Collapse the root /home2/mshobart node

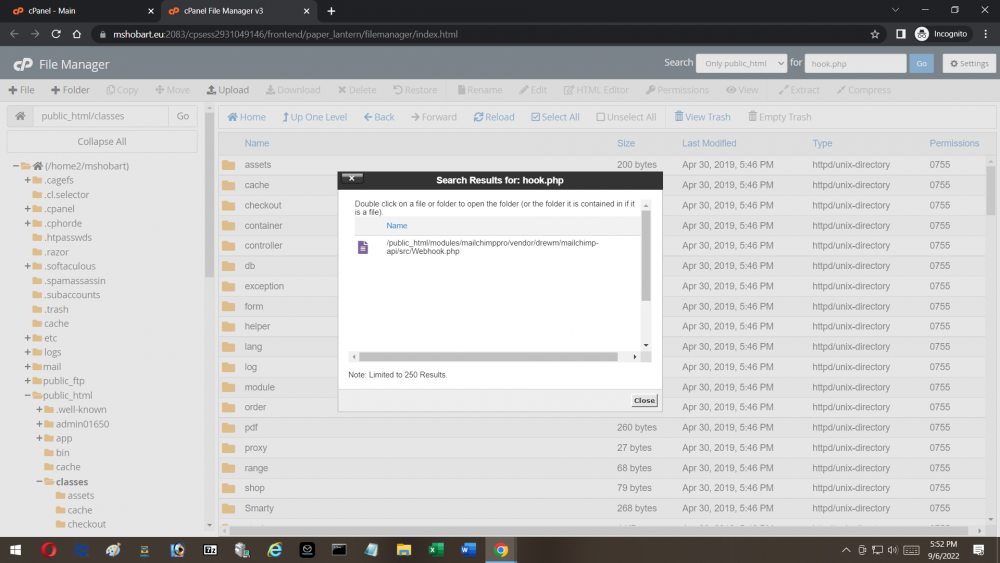click(16, 166)
